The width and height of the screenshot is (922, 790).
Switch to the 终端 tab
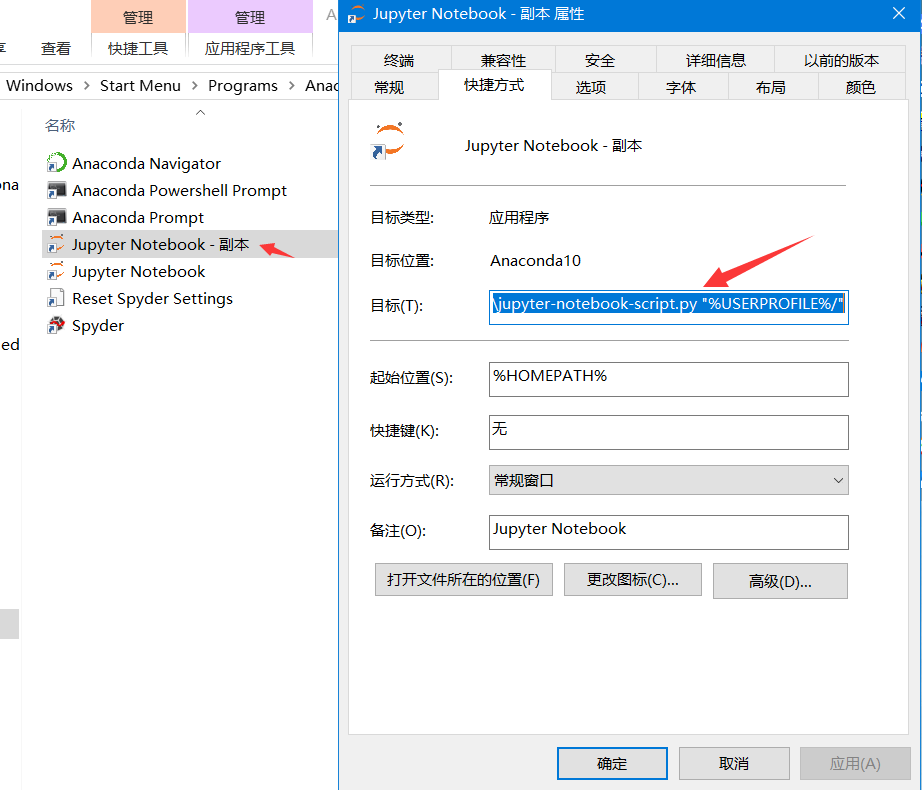(399, 60)
